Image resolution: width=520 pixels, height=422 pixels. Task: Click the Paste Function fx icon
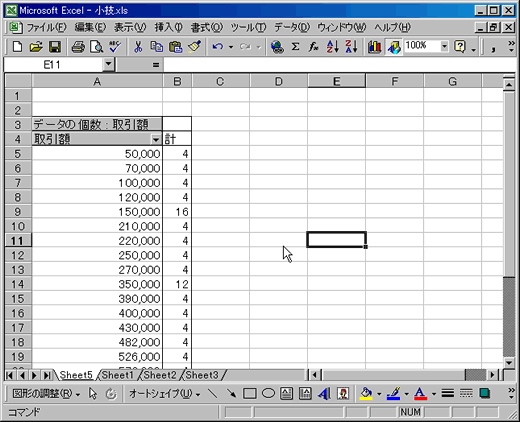coord(313,47)
